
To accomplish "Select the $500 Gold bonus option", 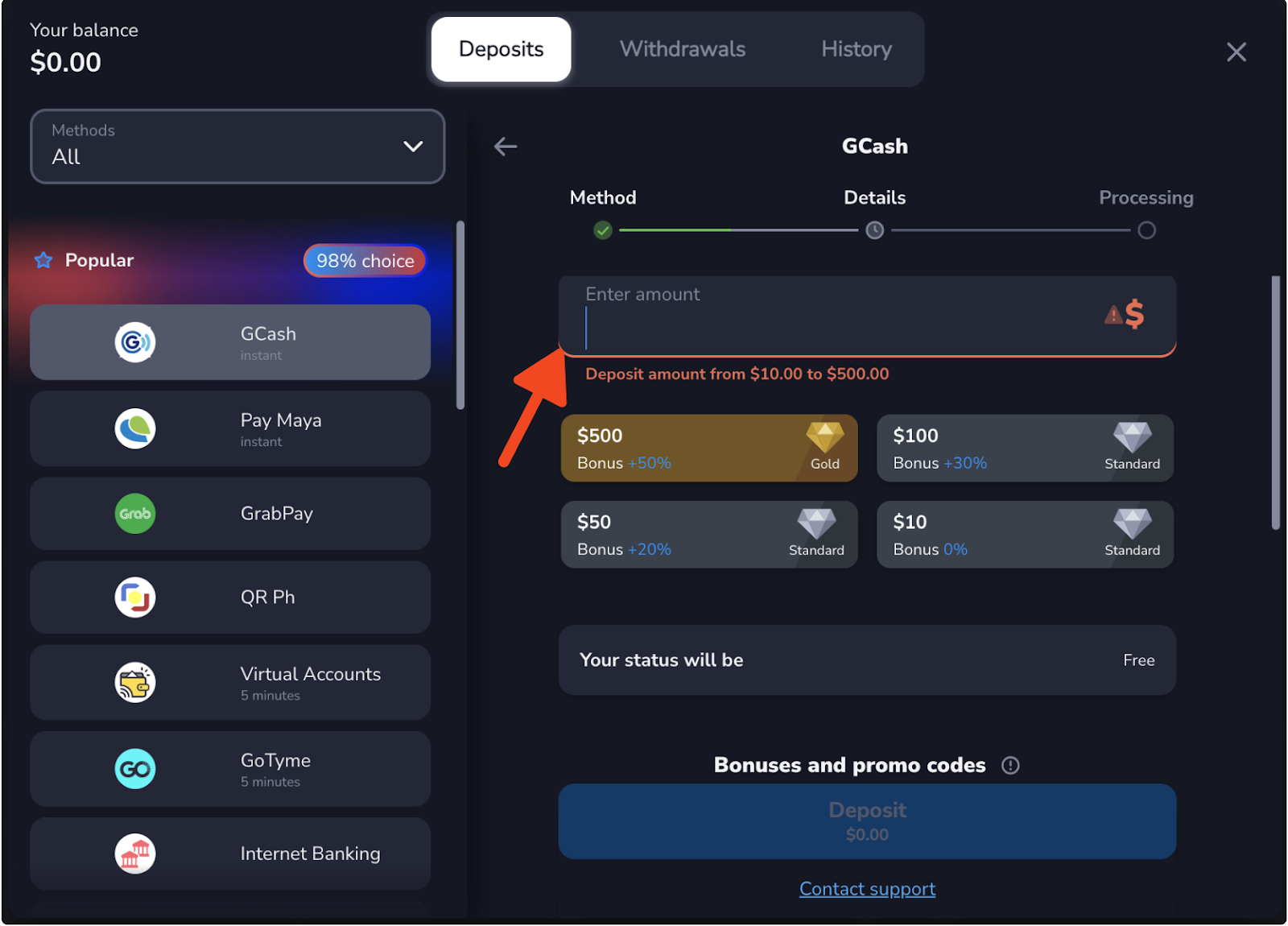I will click(x=708, y=449).
